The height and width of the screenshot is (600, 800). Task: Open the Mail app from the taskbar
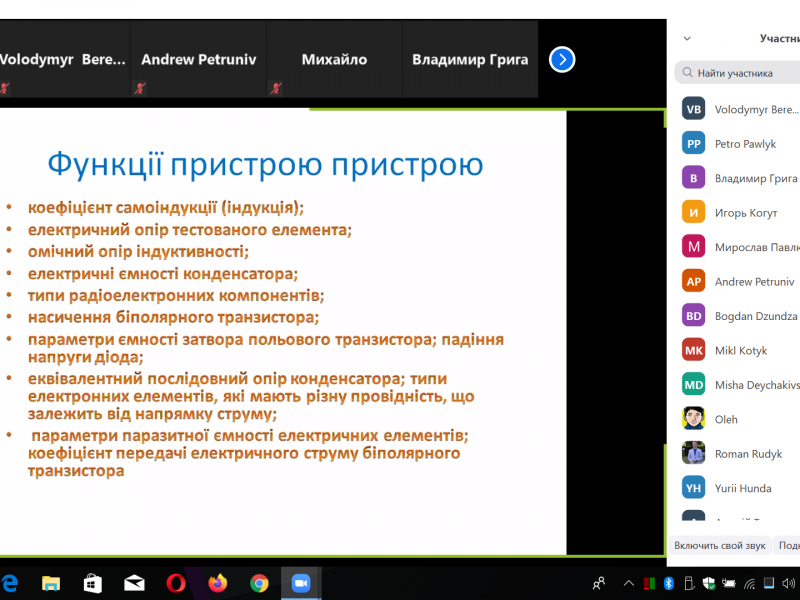pos(134,583)
